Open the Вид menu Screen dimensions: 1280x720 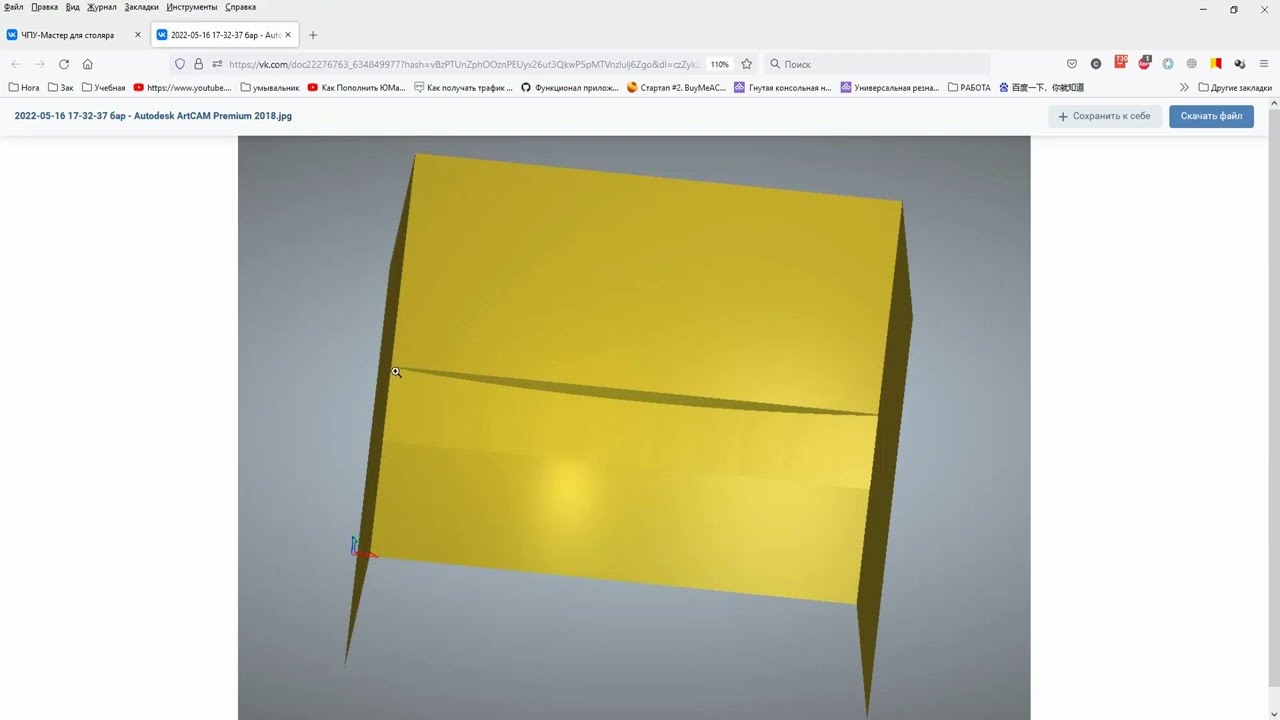[x=73, y=7]
